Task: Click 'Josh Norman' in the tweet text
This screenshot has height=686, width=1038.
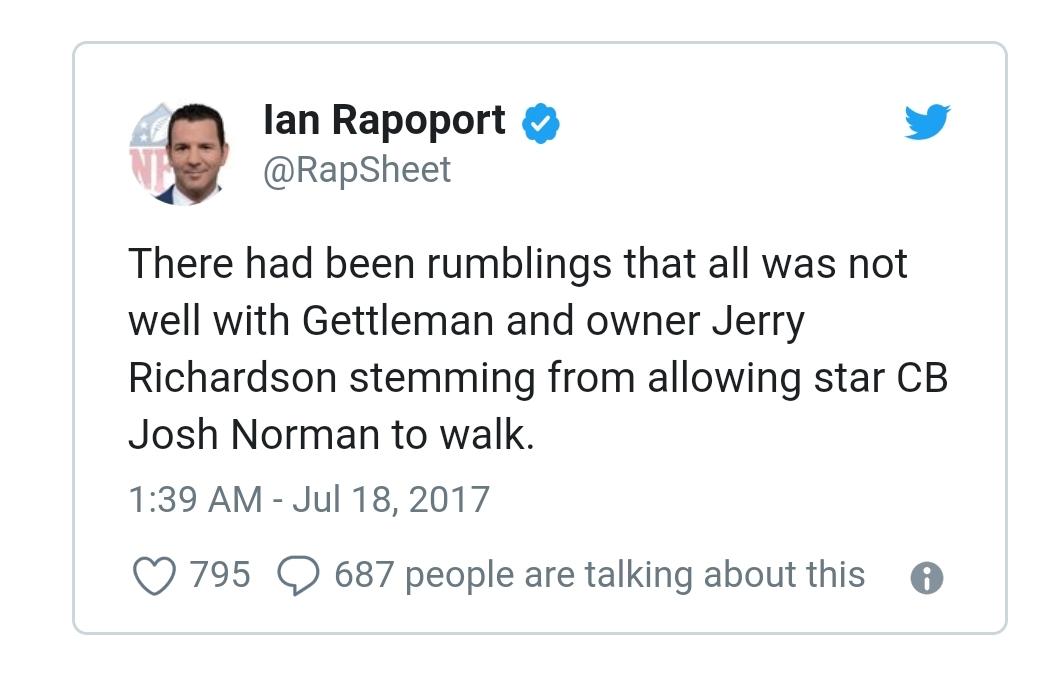Action: [255, 435]
